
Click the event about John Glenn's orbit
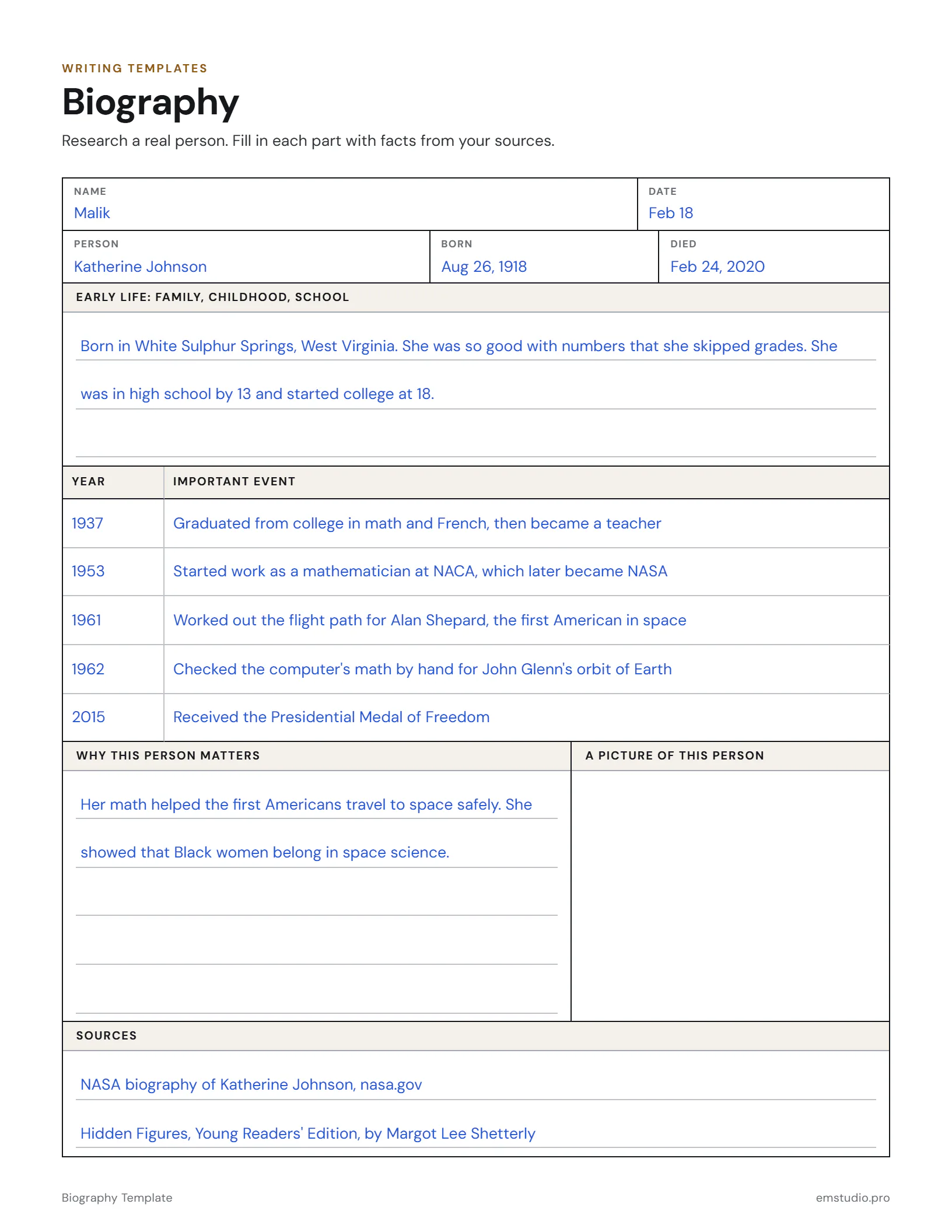[422, 669]
